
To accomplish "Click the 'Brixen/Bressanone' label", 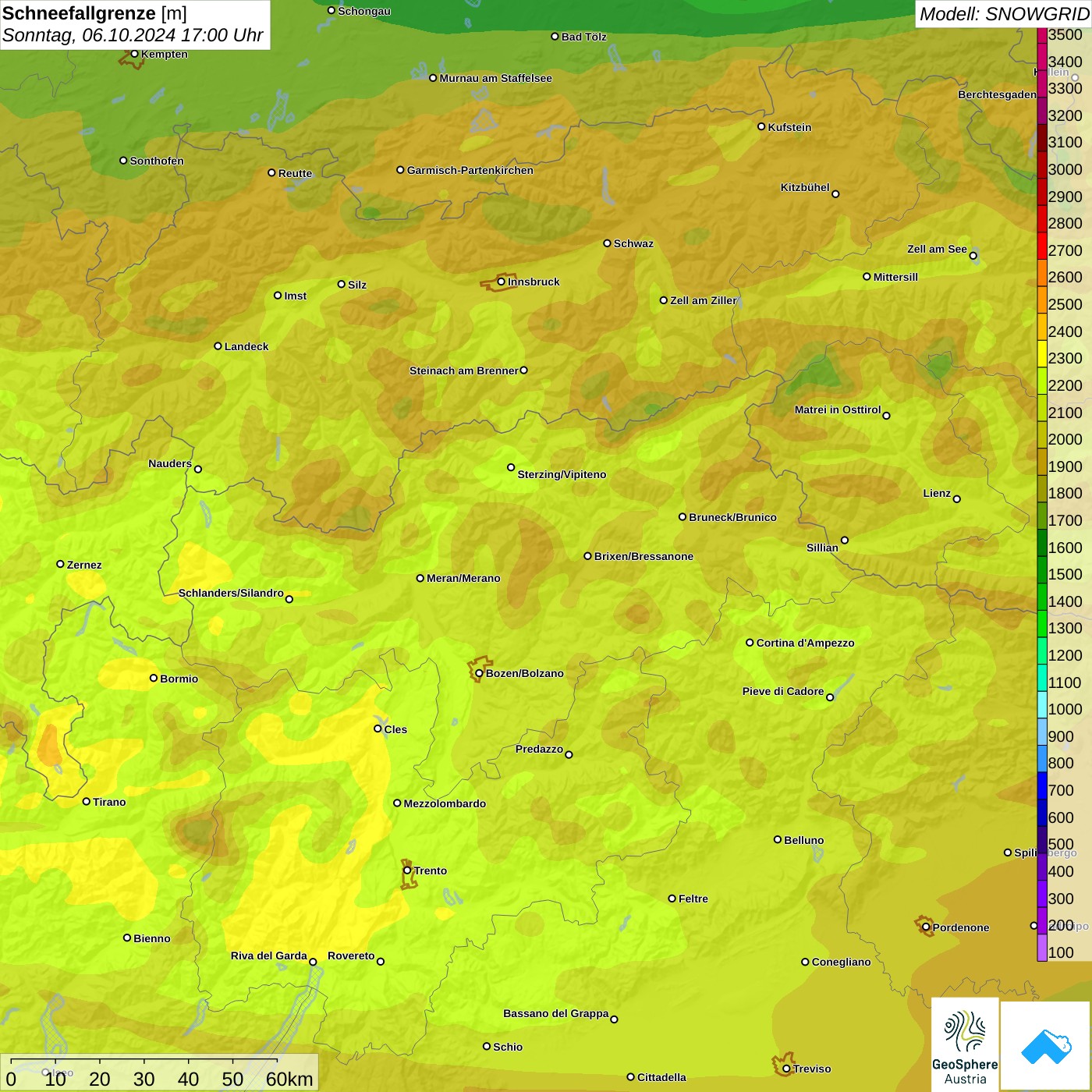I will pos(643,556).
